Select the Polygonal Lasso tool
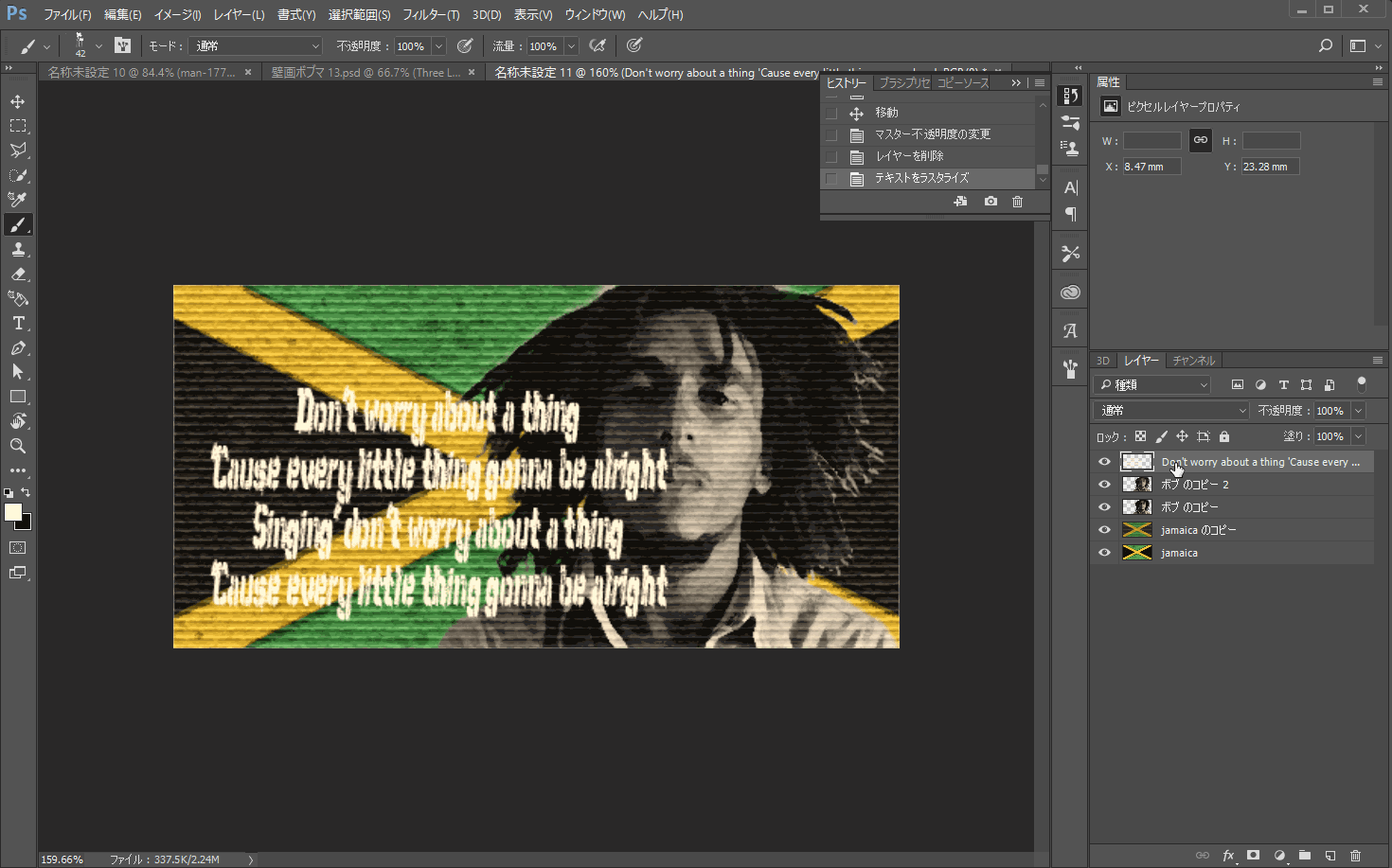 (18, 151)
